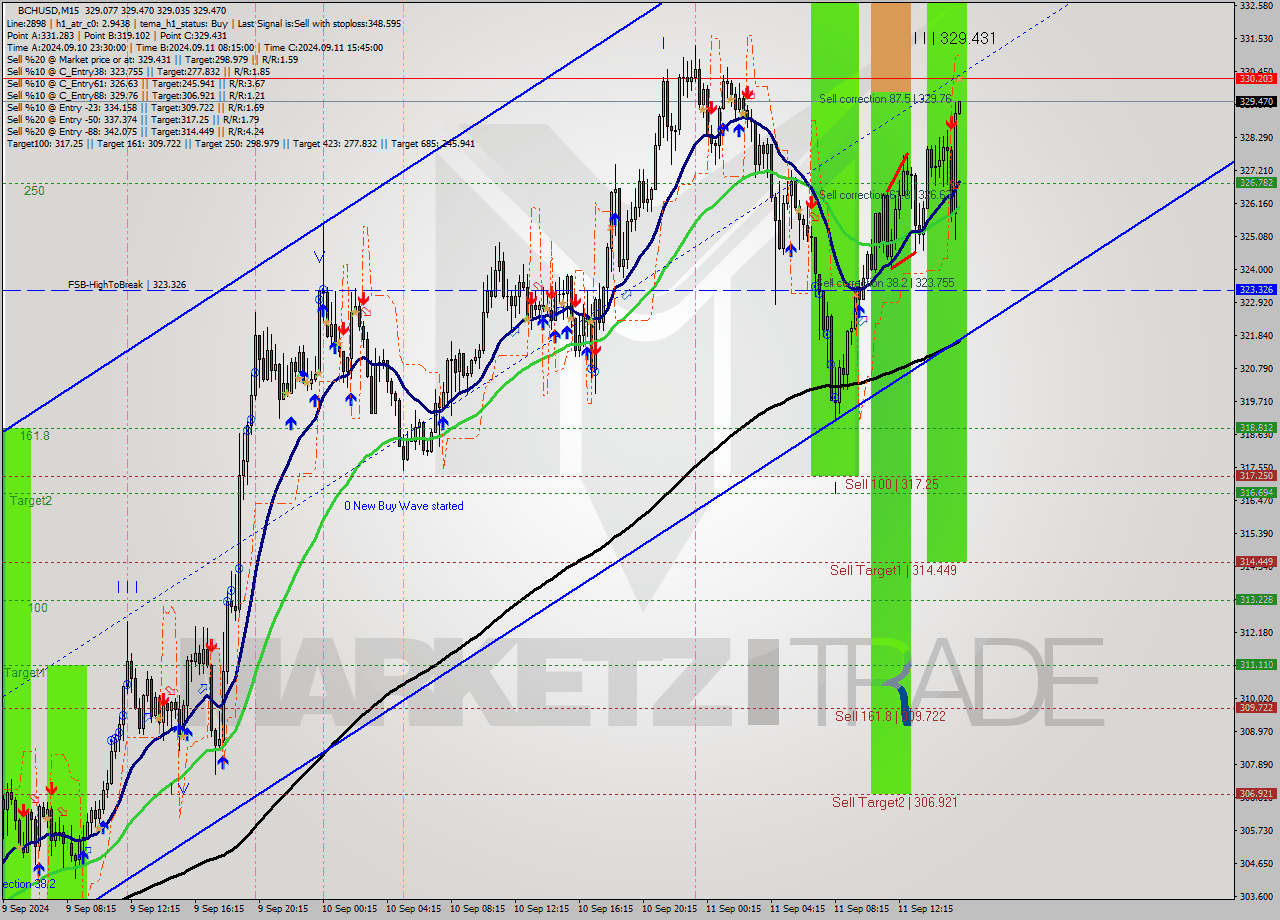This screenshot has width=1280, height=920.
Task: Click the 312.180 price axis label
Action: 1256,632
